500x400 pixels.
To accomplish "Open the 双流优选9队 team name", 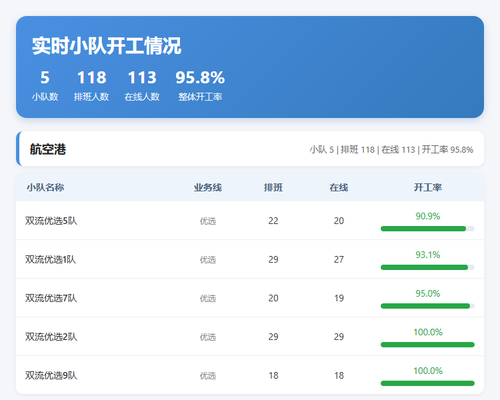I will pos(51,375).
